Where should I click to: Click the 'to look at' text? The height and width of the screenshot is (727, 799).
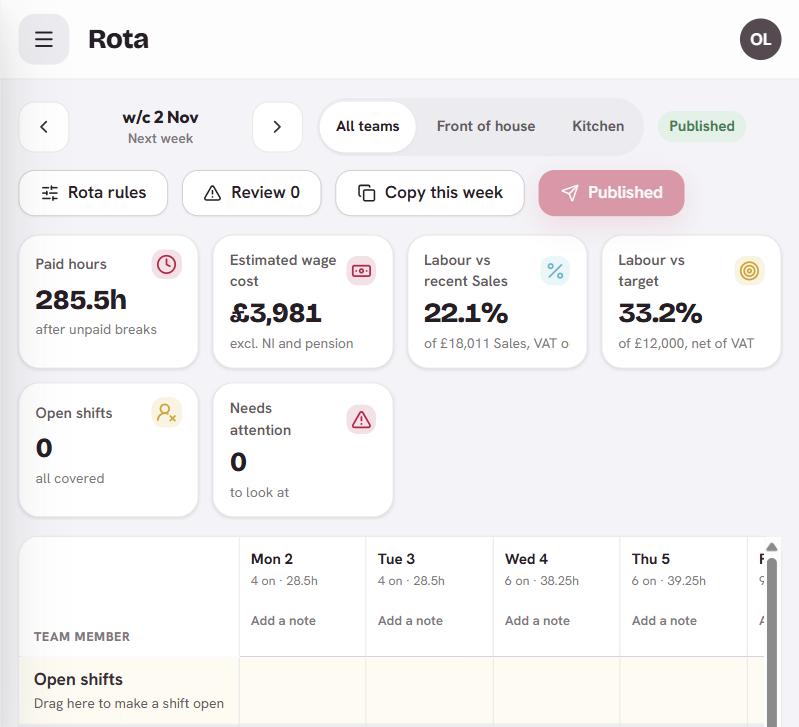coord(259,492)
